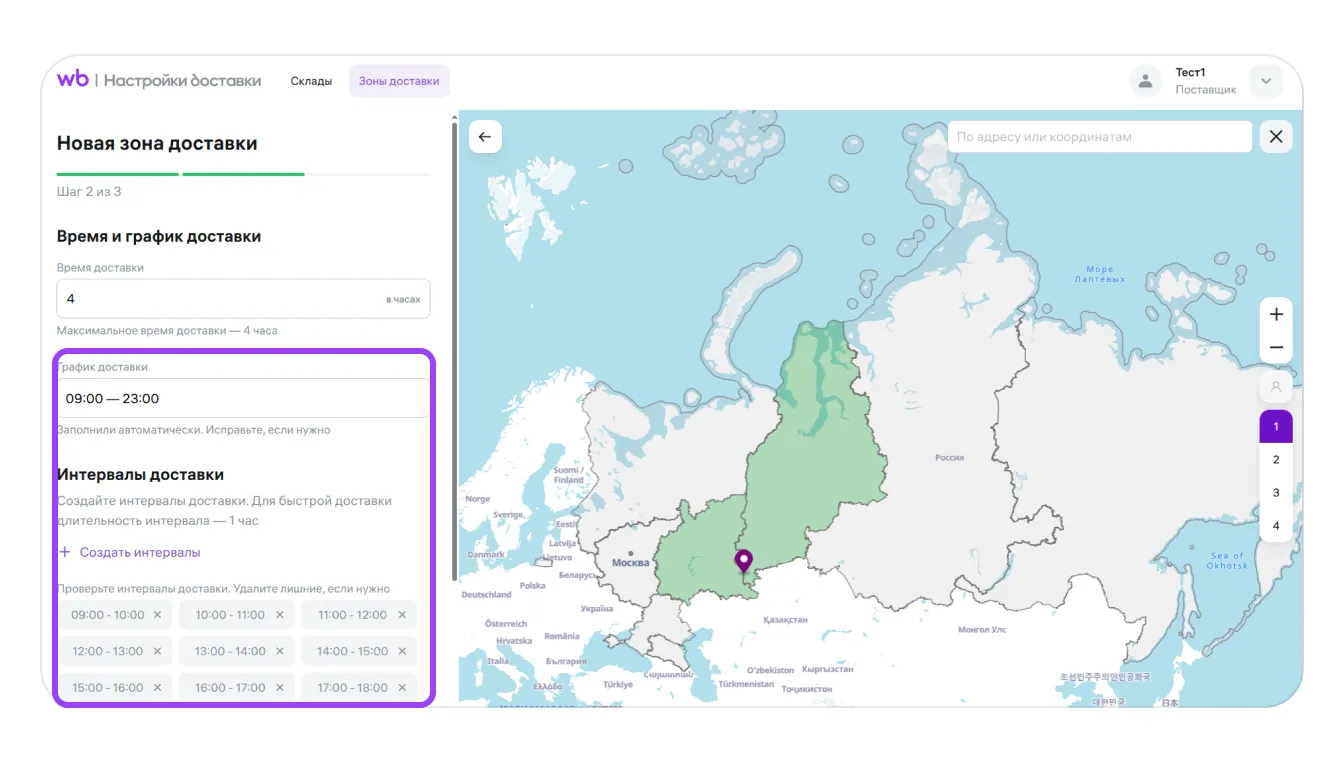Open the График доставки time range field

[x=243, y=398]
